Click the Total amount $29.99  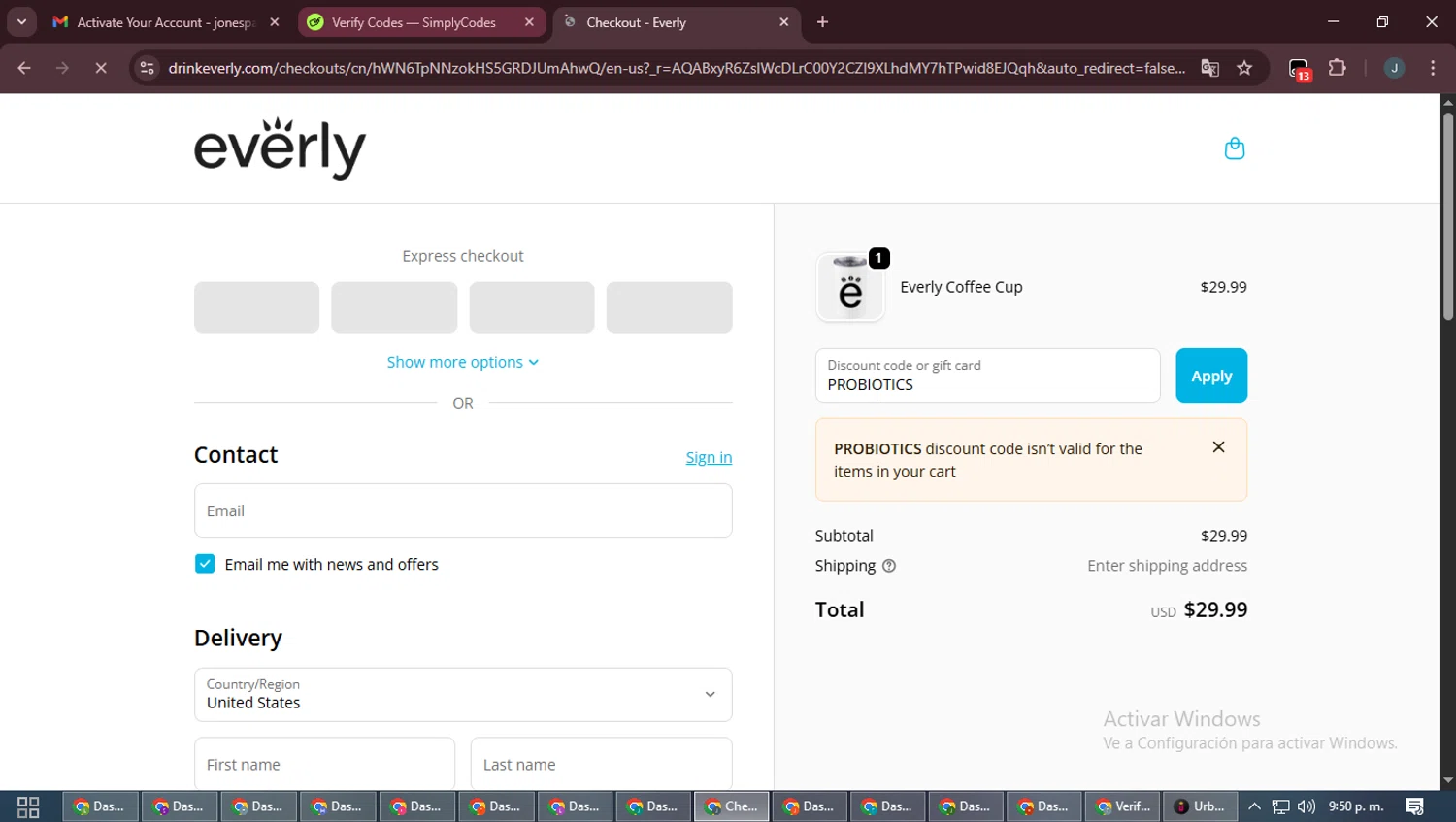click(x=1215, y=609)
